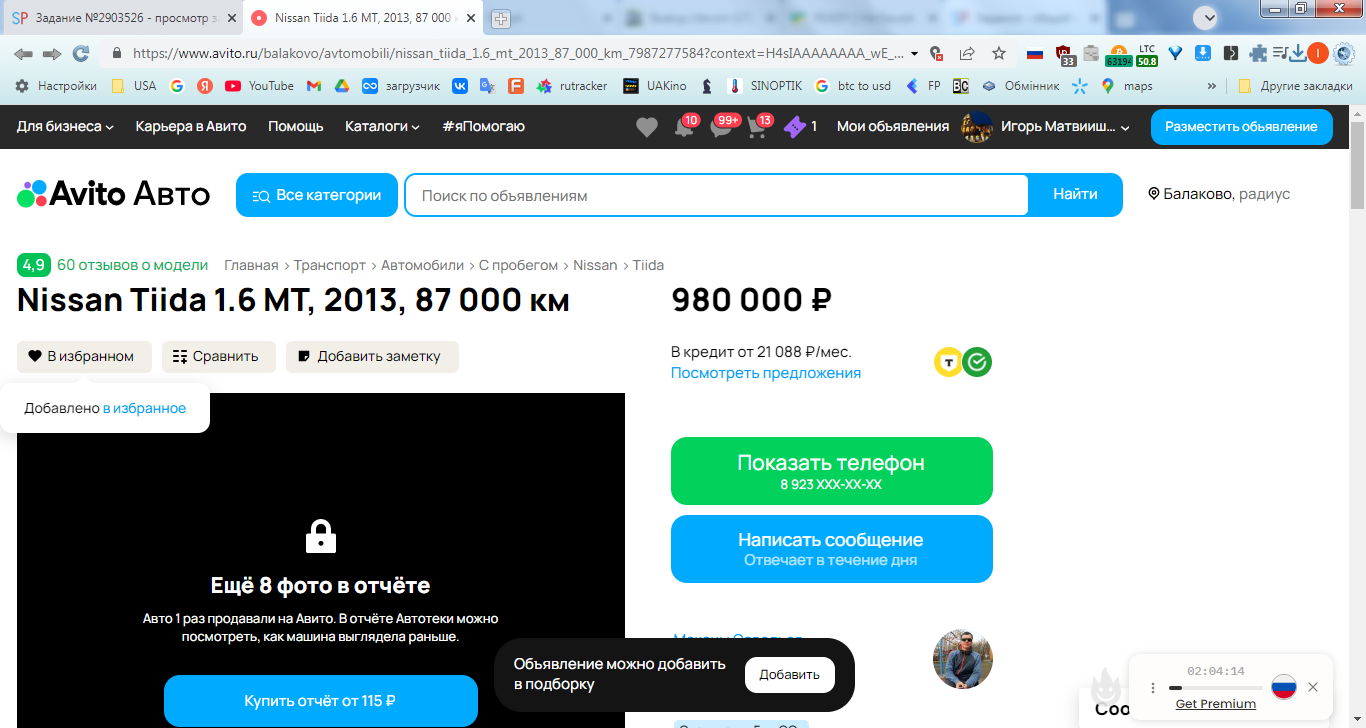The height and width of the screenshot is (728, 1366).
Task: Open the Все категории dropdown button
Action: coord(317,195)
